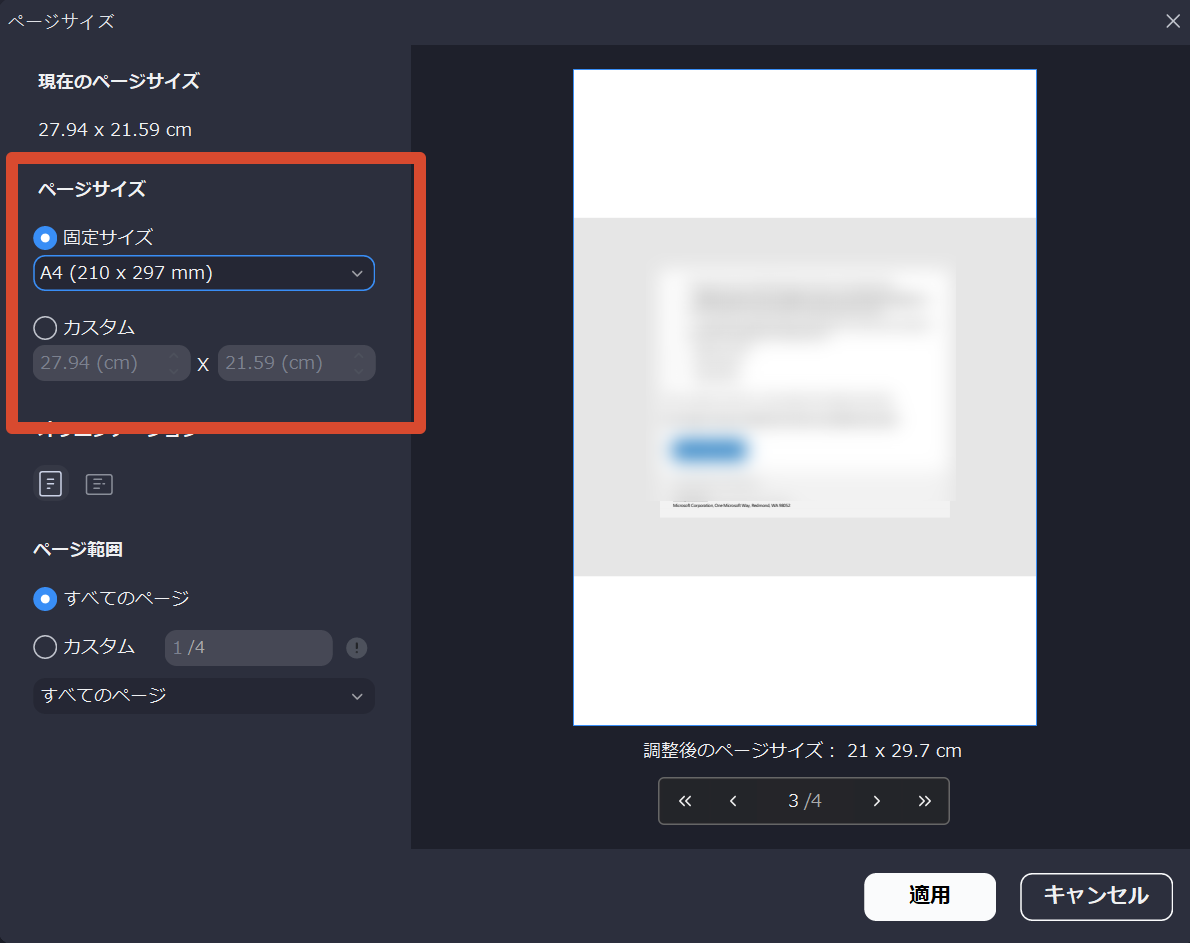Click the page preview thumbnail
Viewport: 1190px width, 943px height.
click(x=804, y=398)
